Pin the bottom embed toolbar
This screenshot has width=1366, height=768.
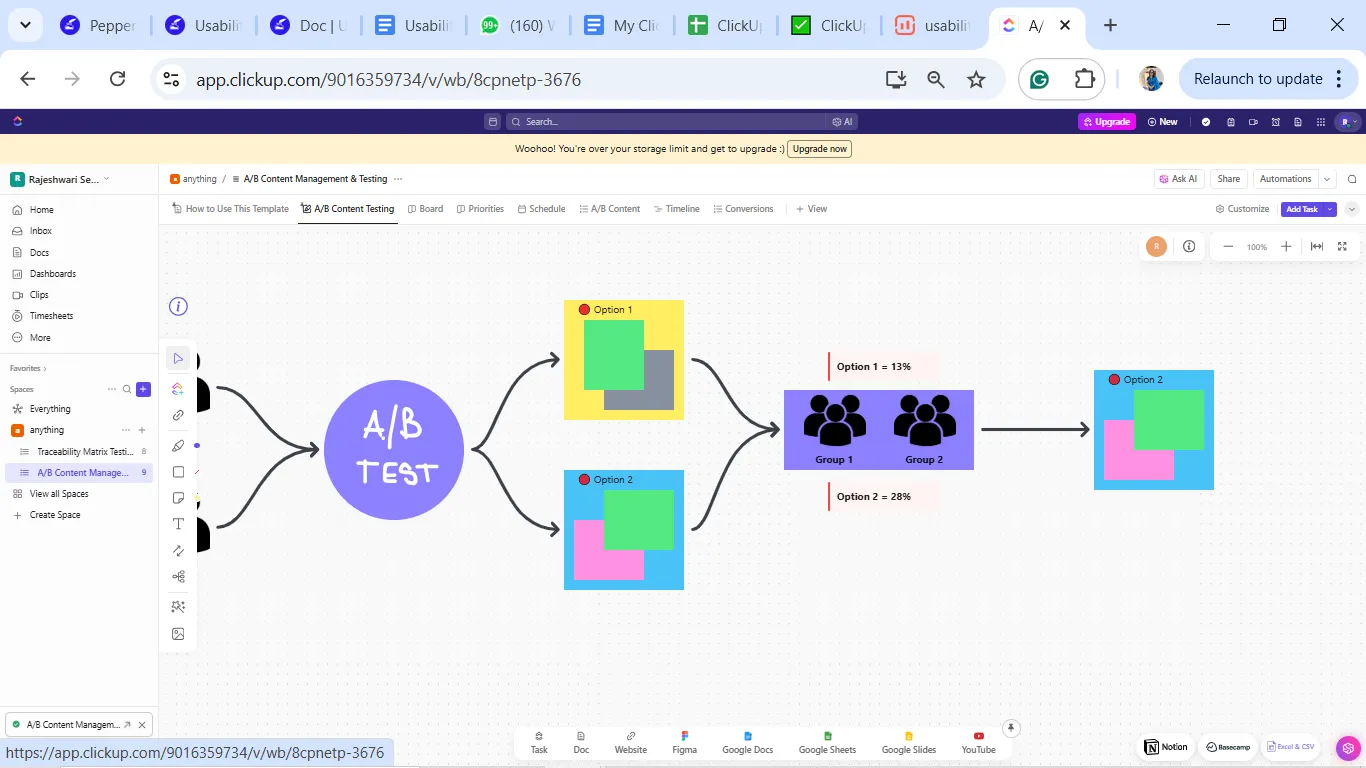pos(1011,728)
